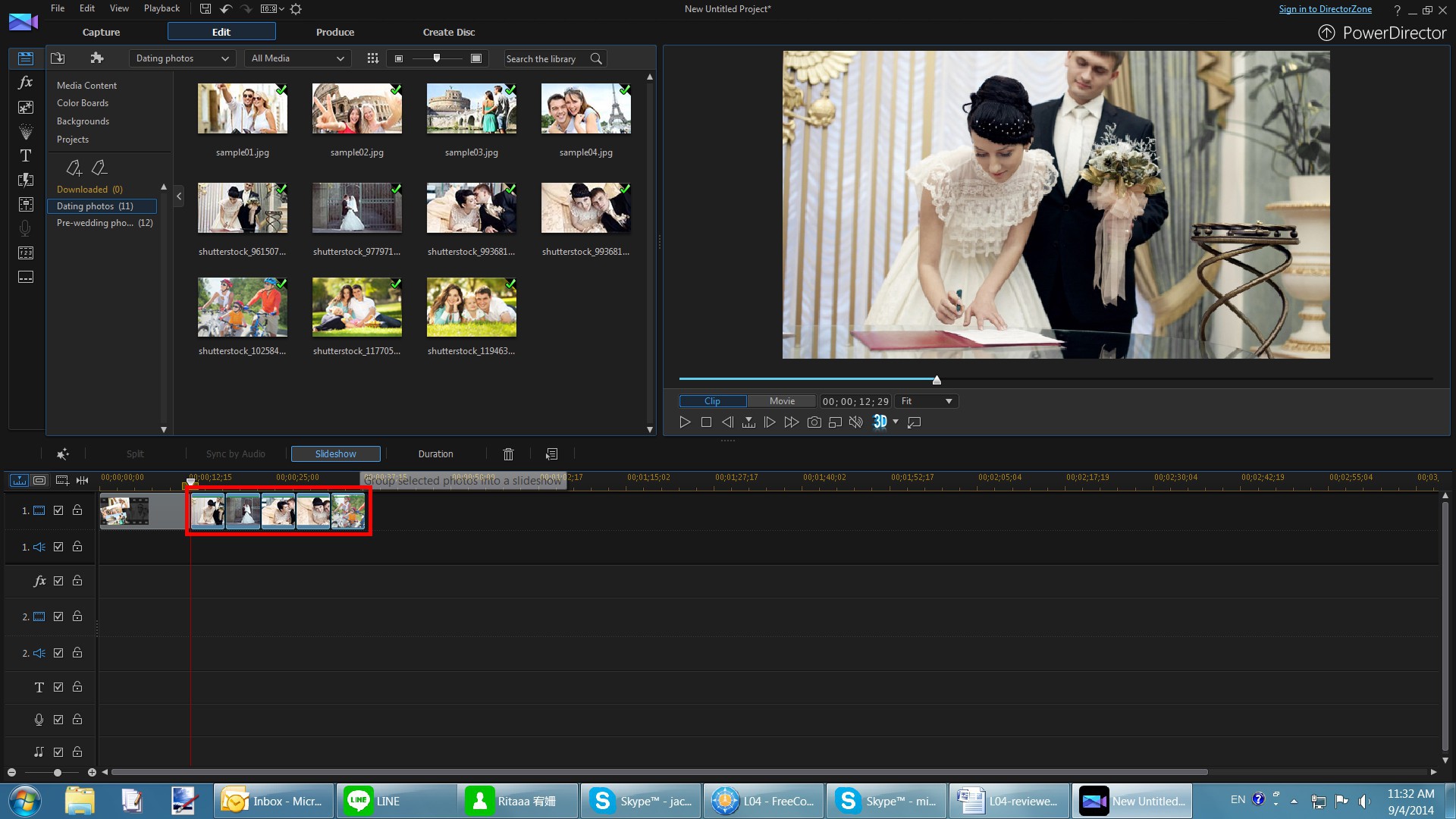1456x819 pixels.
Task: Take a snapshot of preview frame
Action: pyautogui.click(x=814, y=422)
